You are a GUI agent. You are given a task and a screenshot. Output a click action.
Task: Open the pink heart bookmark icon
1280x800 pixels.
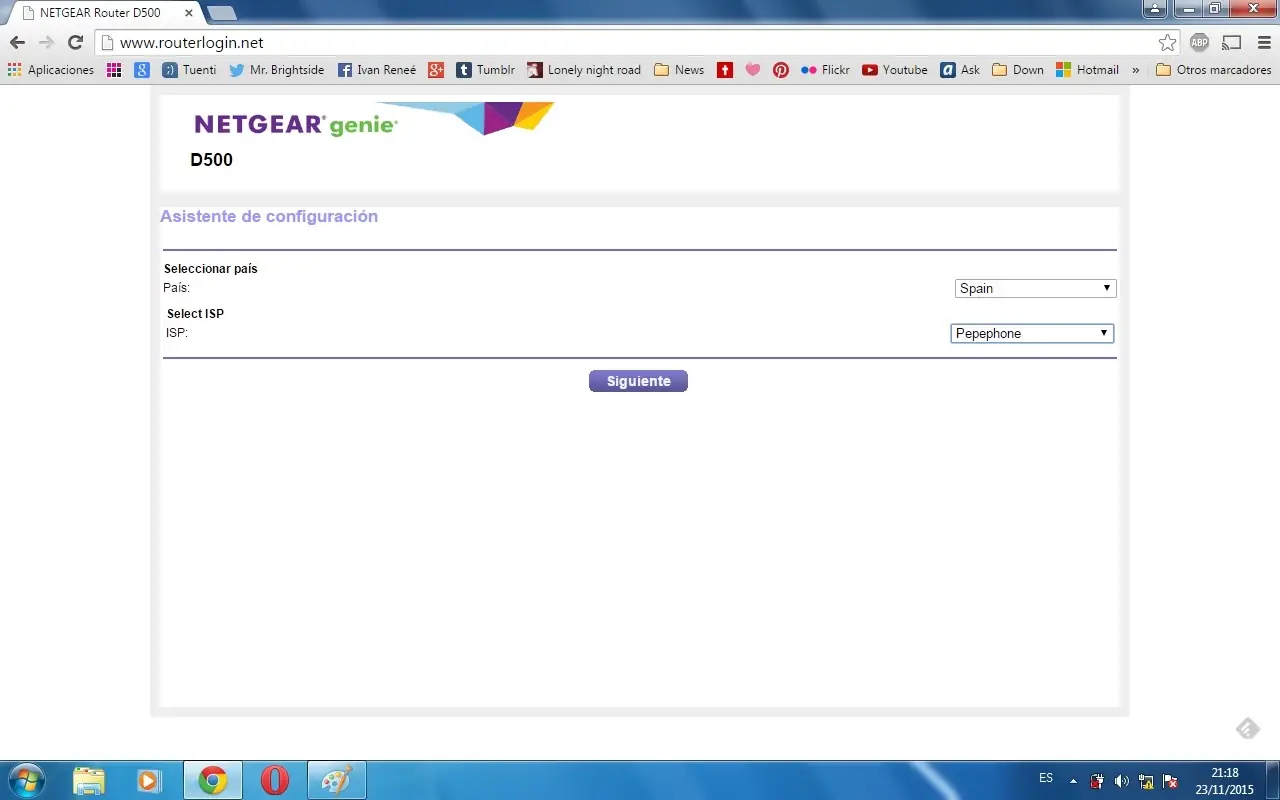753,70
